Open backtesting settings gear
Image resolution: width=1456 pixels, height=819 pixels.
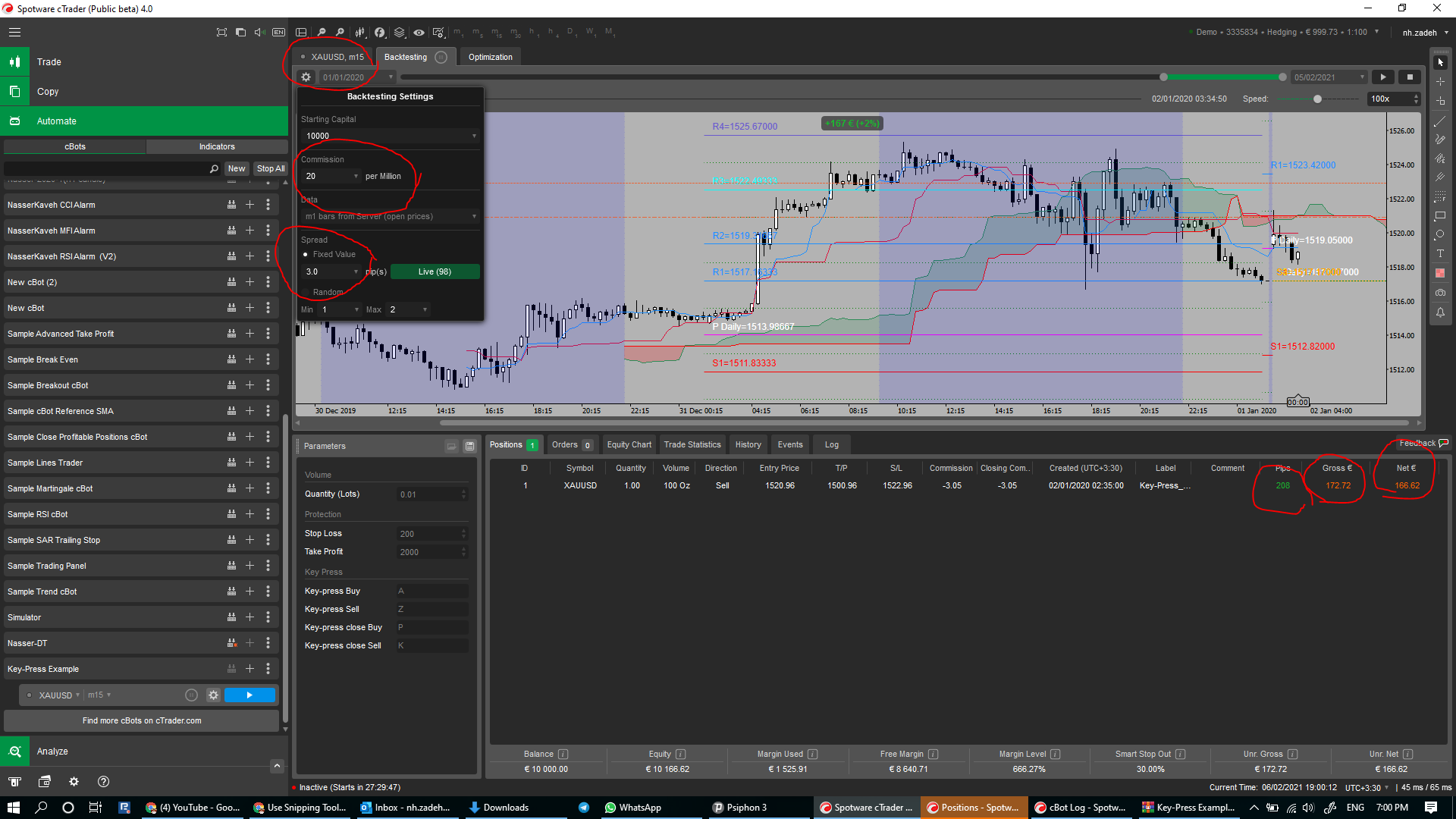[x=306, y=77]
